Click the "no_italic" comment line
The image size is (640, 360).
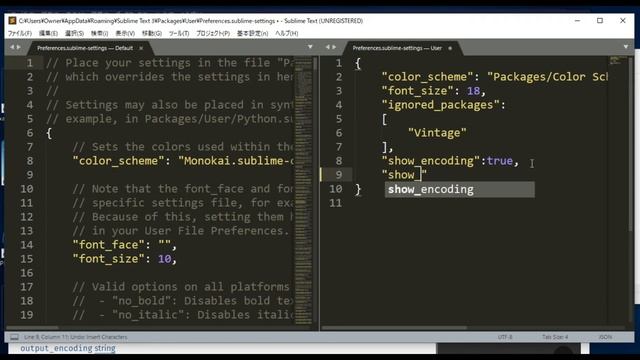click(x=183, y=315)
